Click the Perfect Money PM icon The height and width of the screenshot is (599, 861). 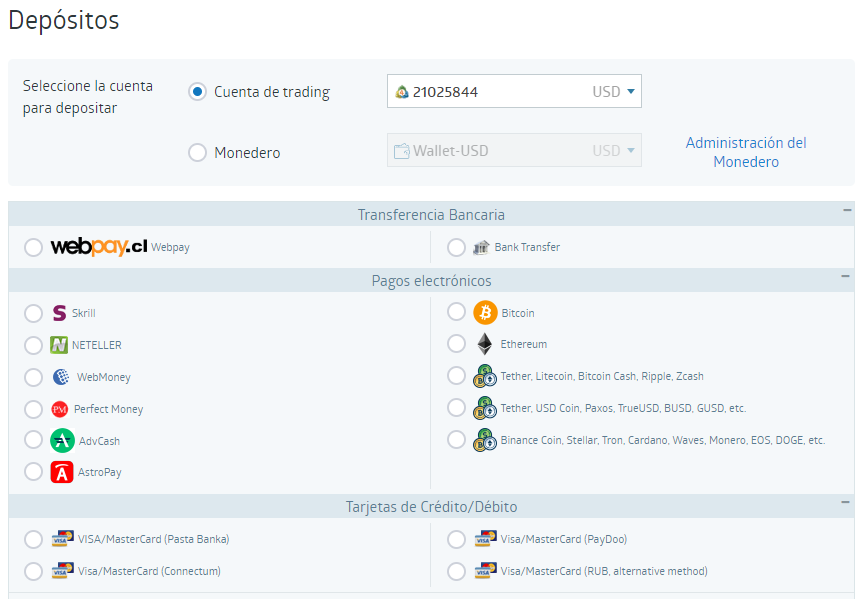tap(60, 409)
